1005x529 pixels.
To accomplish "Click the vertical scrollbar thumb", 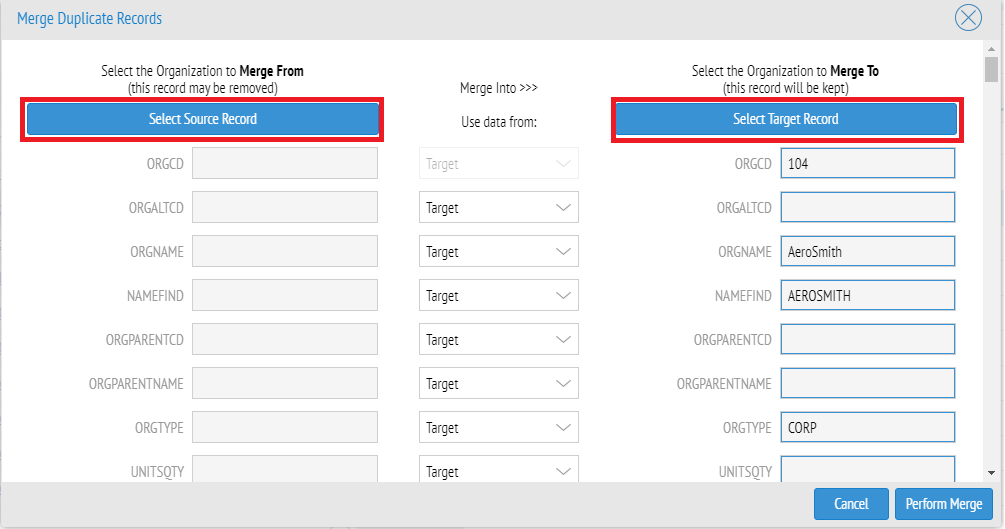I will click(x=992, y=69).
